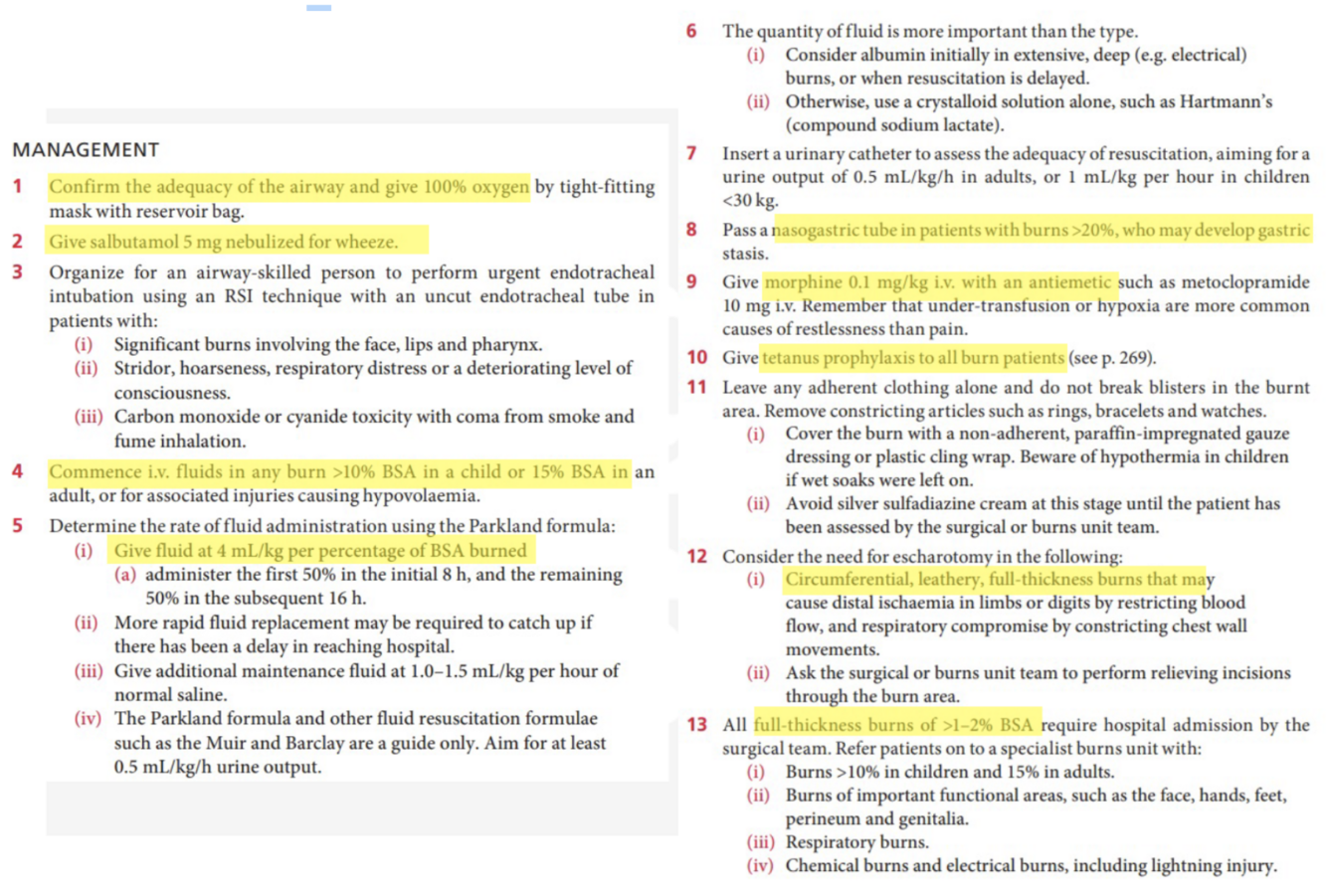The width and height of the screenshot is (1327, 896).
Task: Click "Remove constricting articles such as rings" sentence
Action: pyautogui.click(x=1016, y=412)
